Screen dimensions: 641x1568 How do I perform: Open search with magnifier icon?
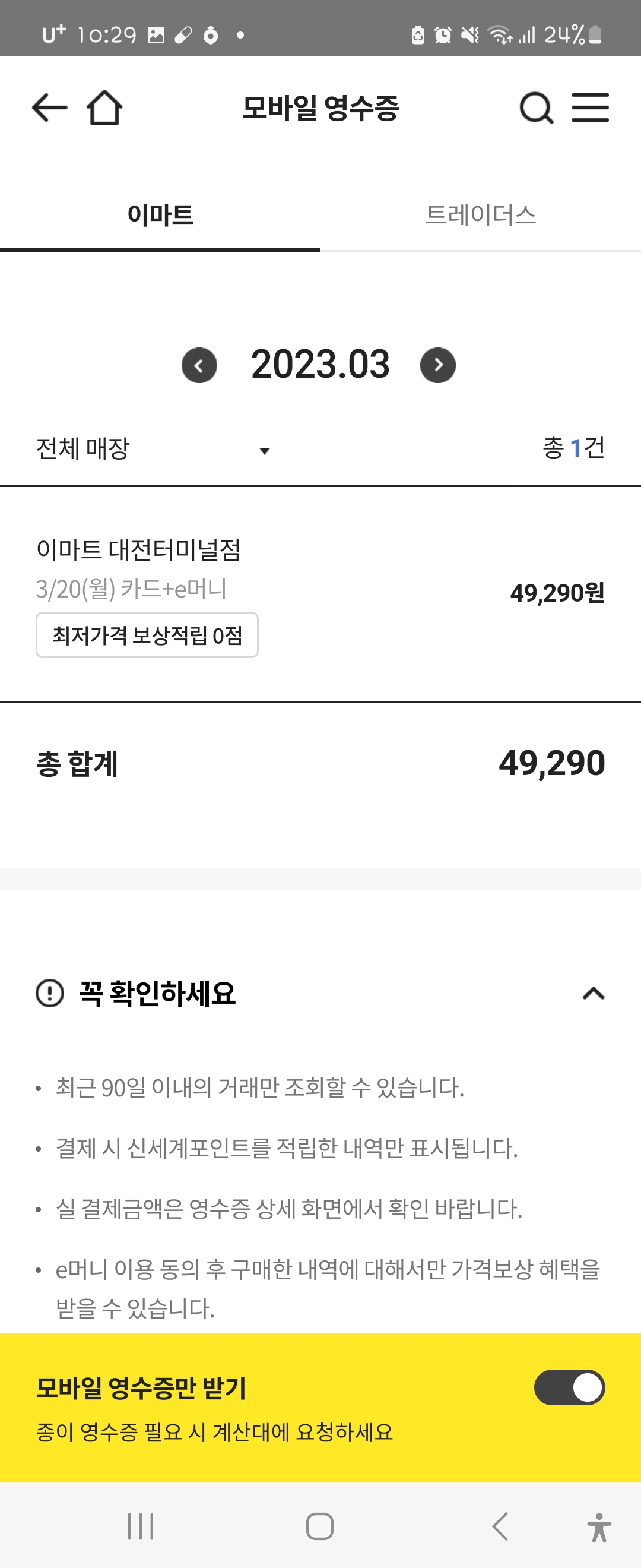pos(536,108)
